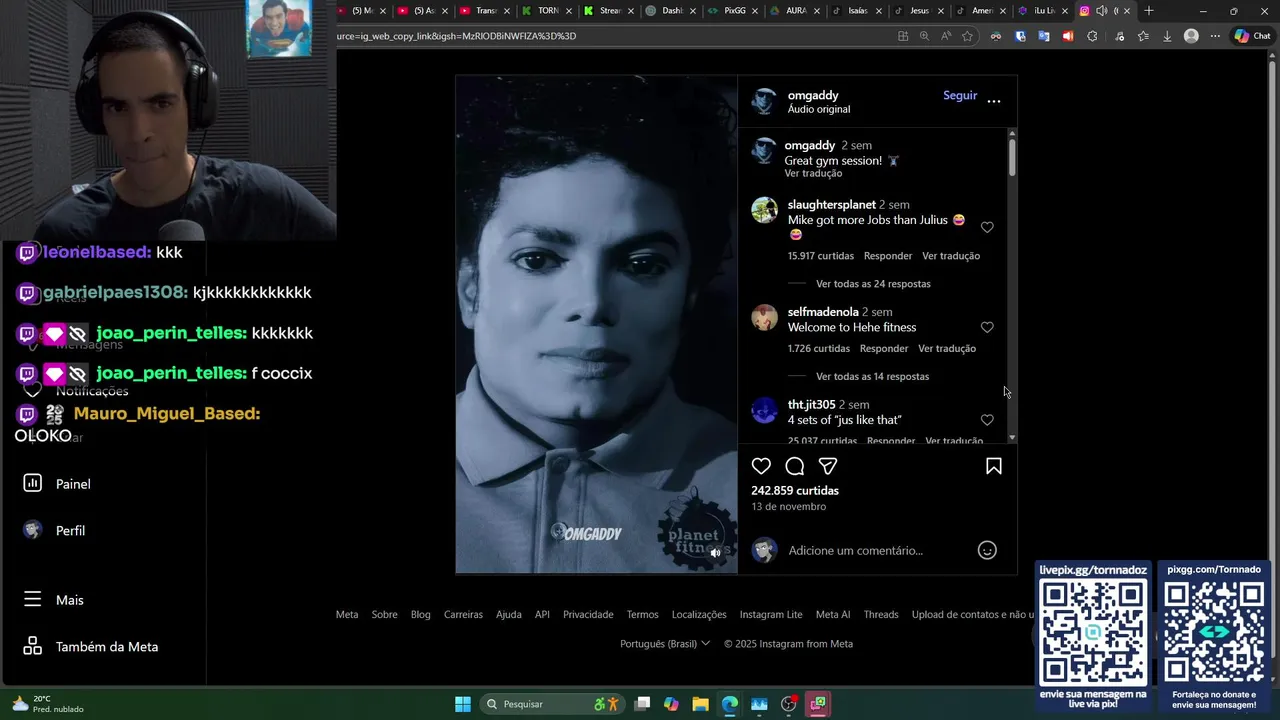1280x720 pixels.
Task: Open the omgaddy username in header
Action: (x=813, y=95)
